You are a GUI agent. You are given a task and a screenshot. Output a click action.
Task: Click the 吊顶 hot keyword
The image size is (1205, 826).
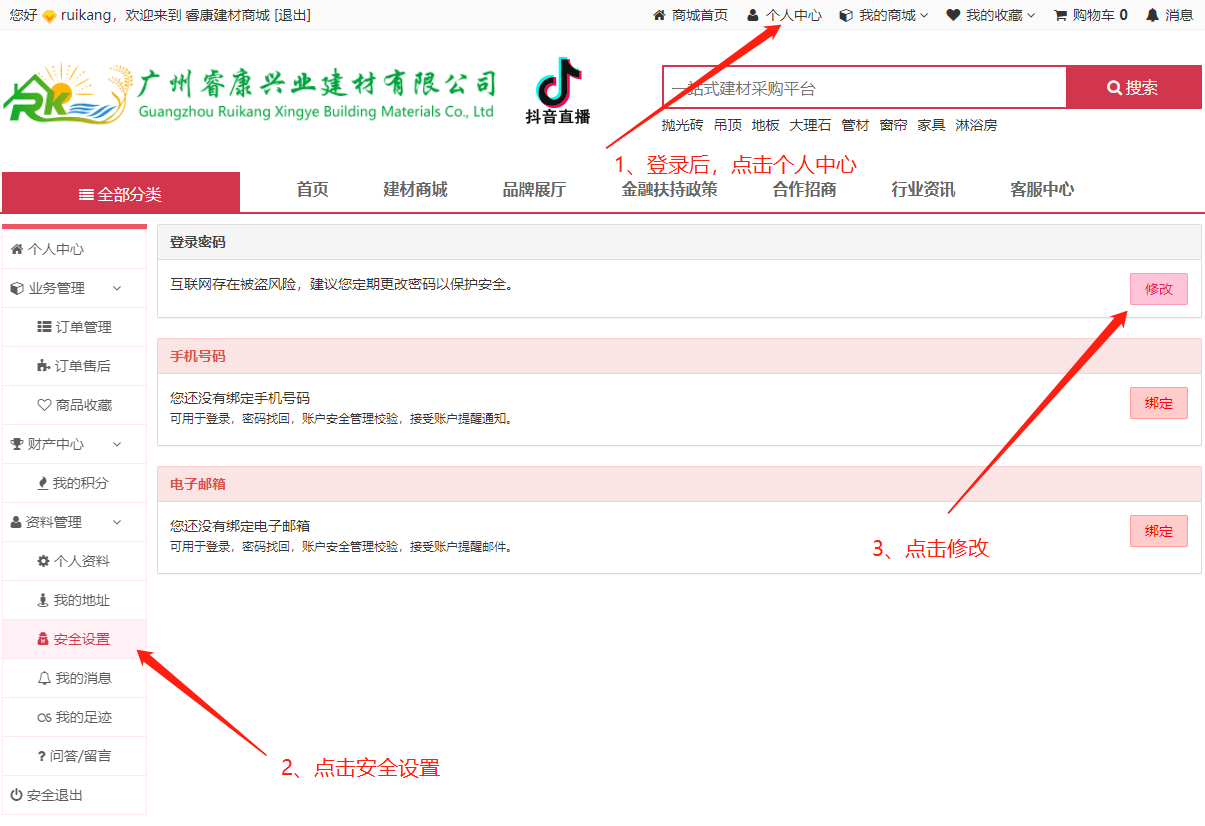point(728,125)
